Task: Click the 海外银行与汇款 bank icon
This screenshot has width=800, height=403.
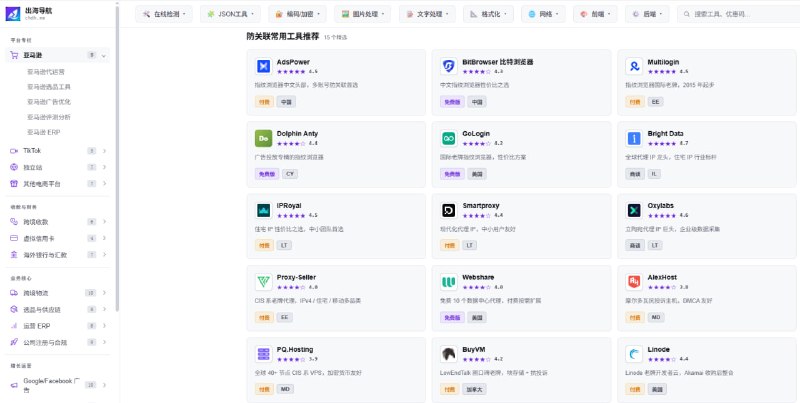Action: (14, 255)
